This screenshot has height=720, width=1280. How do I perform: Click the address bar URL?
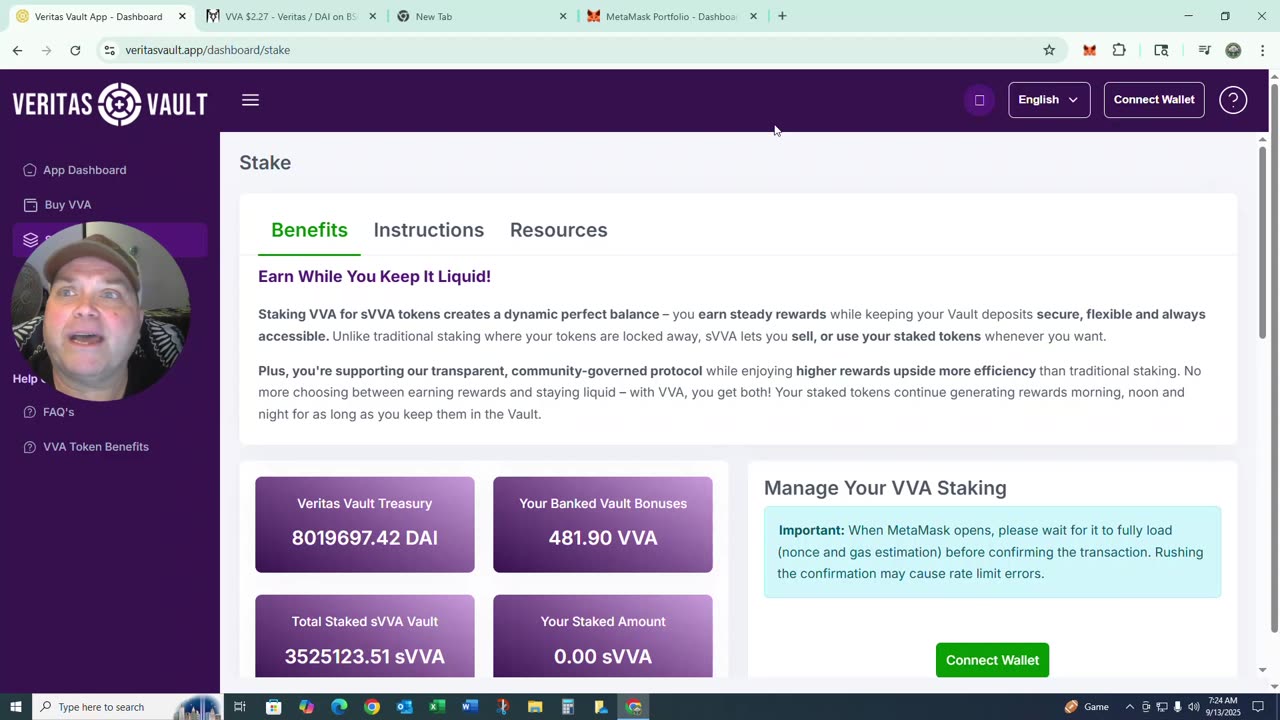coord(208,50)
